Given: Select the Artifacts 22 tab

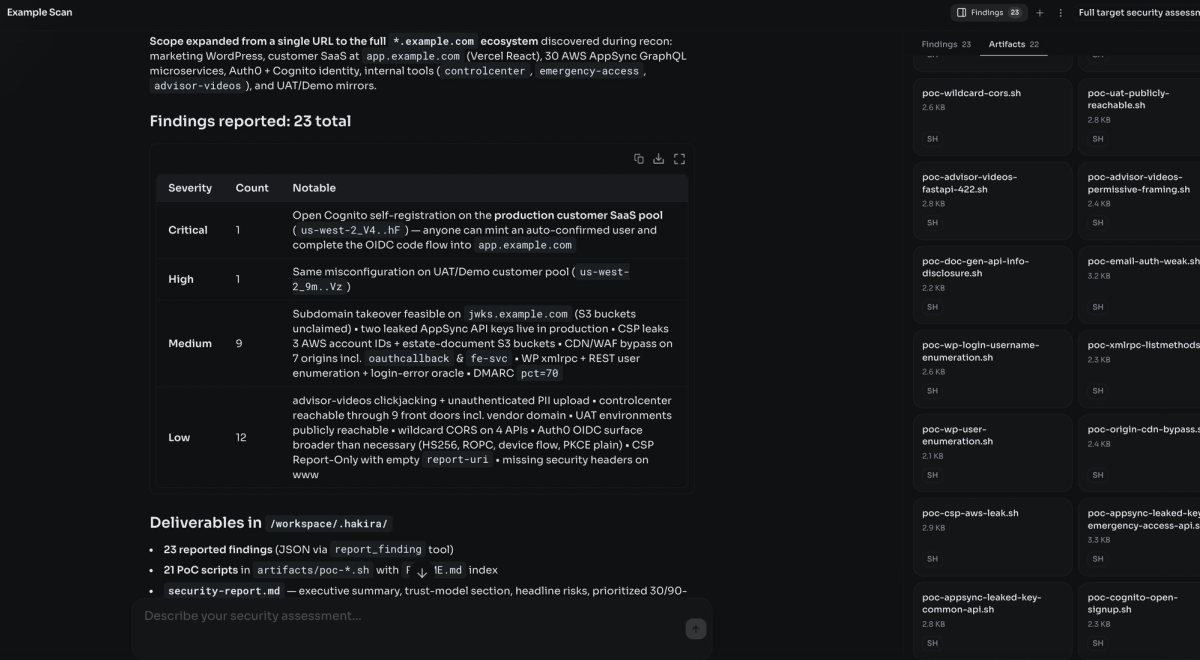Looking at the screenshot, I should point(1014,44).
